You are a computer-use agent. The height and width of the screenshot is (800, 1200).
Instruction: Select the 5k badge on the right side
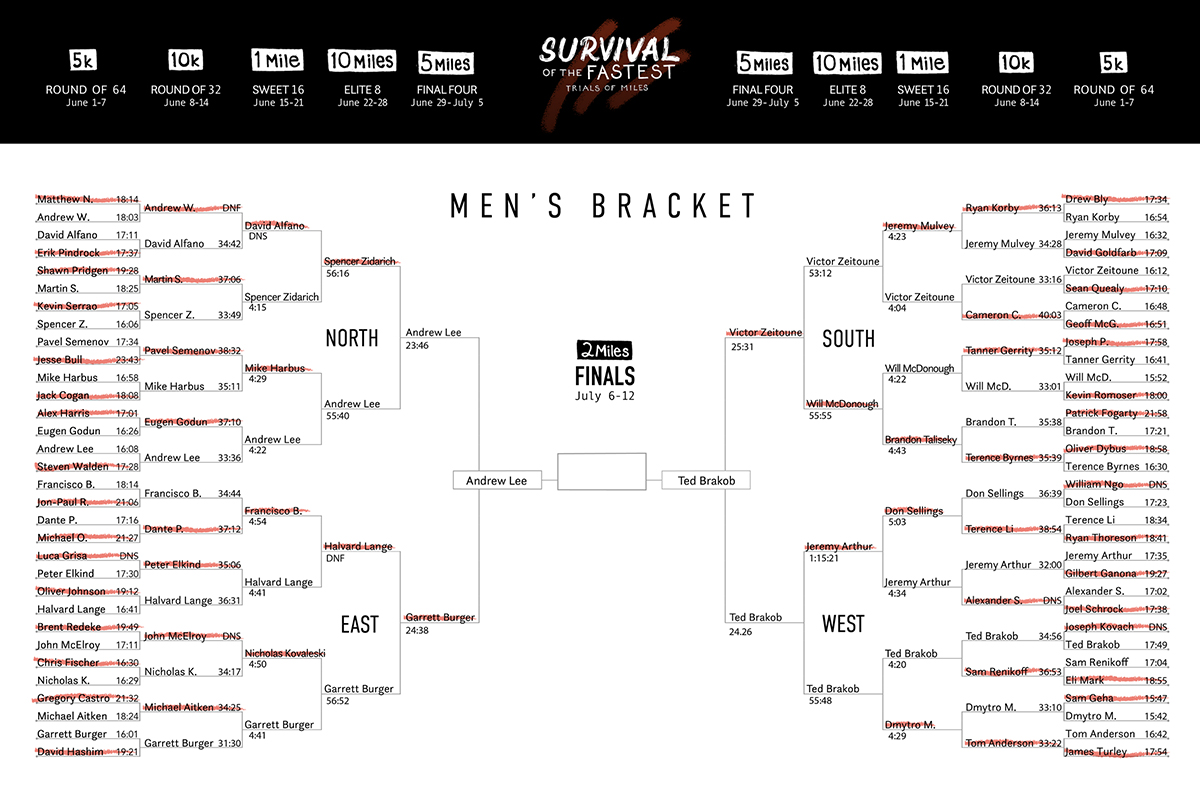1113,63
